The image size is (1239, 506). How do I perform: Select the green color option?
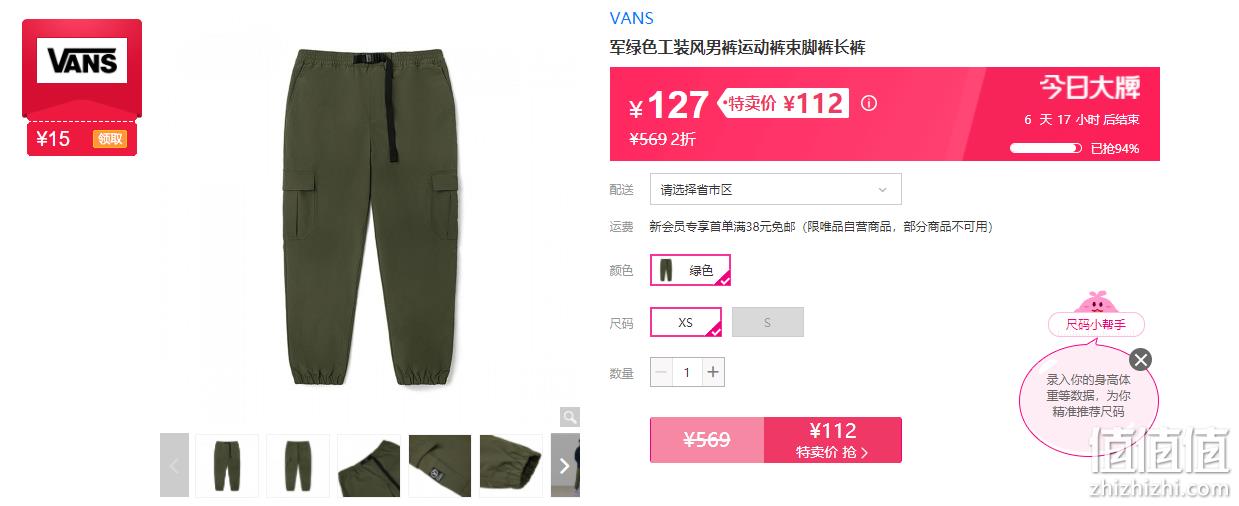pyautogui.click(x=690, y=270)
